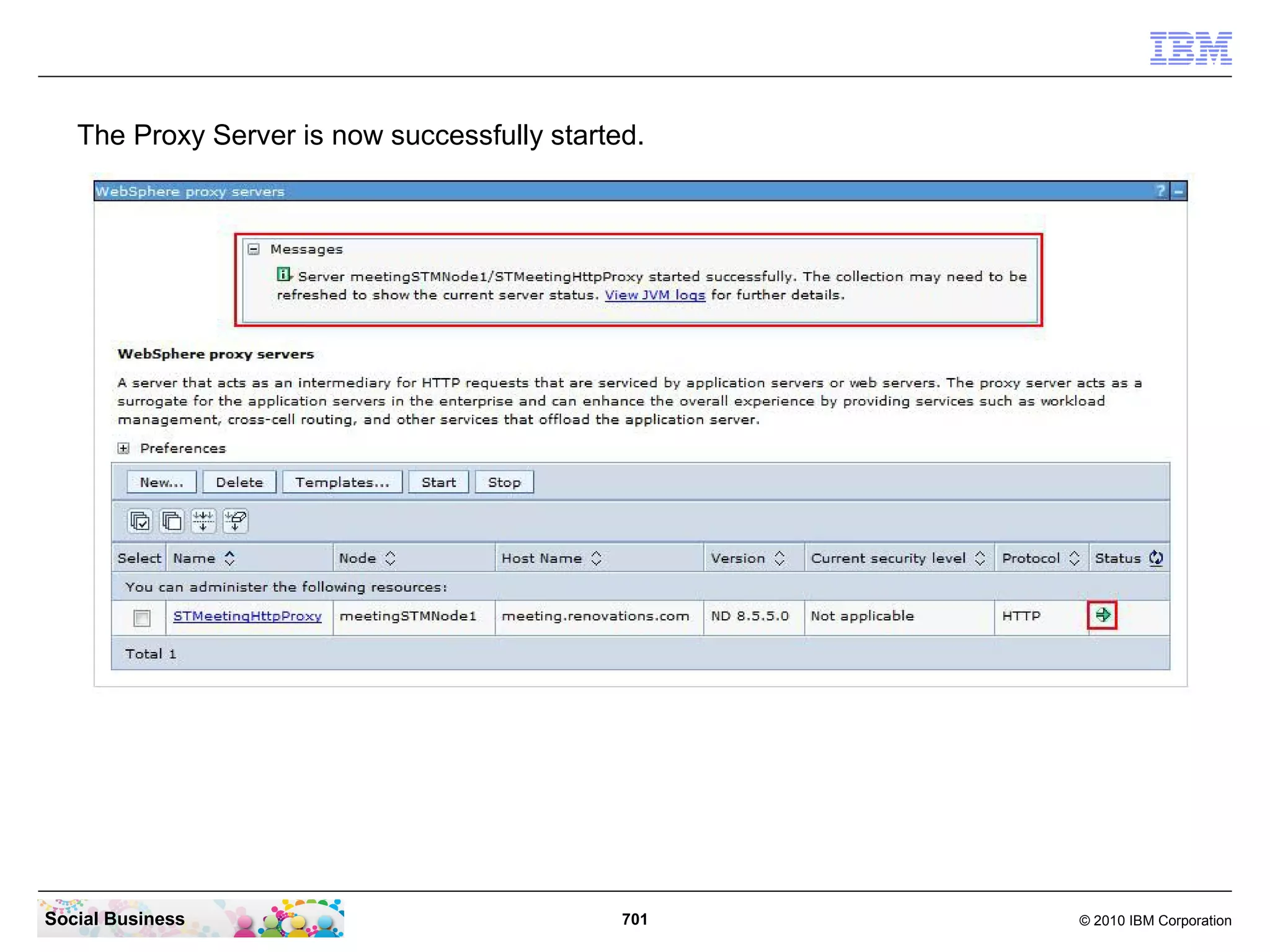
Task: Click the Select All items icon
Action: [x=140, y=521]
